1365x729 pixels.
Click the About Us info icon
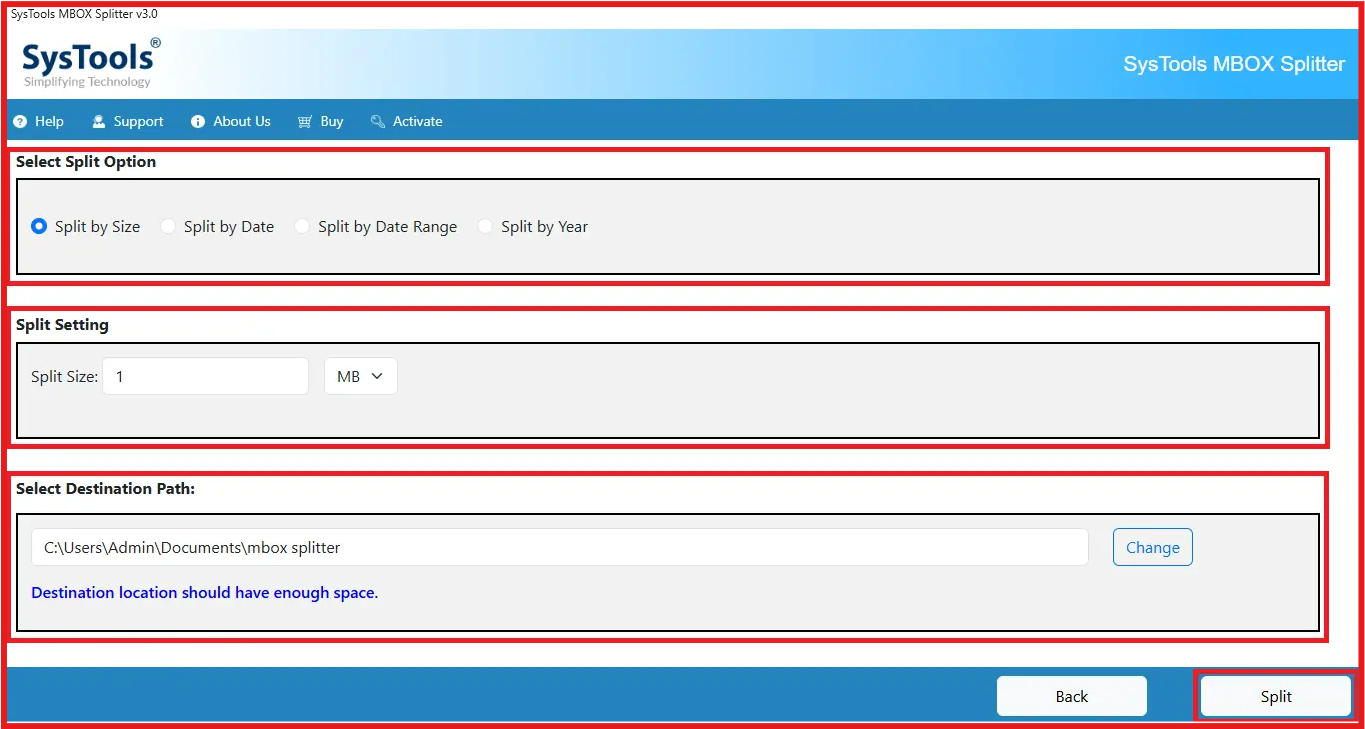[198, 121]
